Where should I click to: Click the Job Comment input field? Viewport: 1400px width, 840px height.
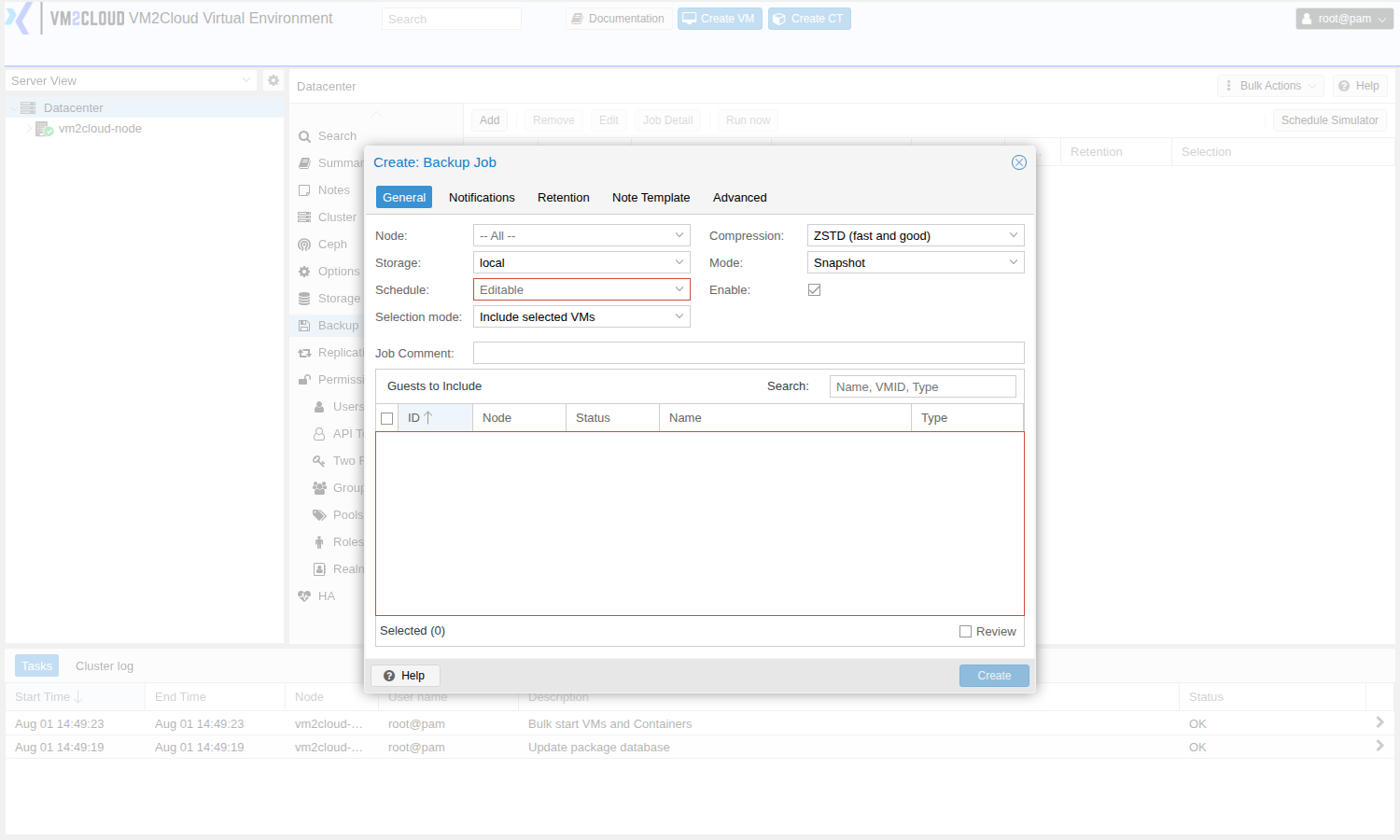[749, 353]
